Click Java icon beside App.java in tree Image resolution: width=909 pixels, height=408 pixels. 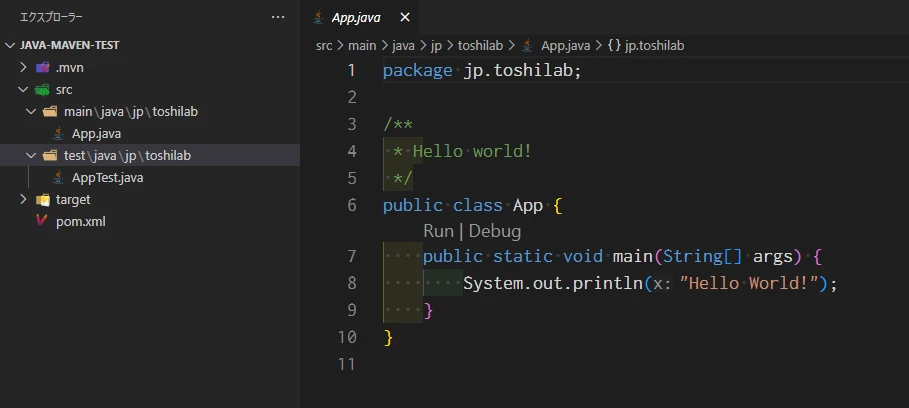pyautogui.click(x=58, y=134)
